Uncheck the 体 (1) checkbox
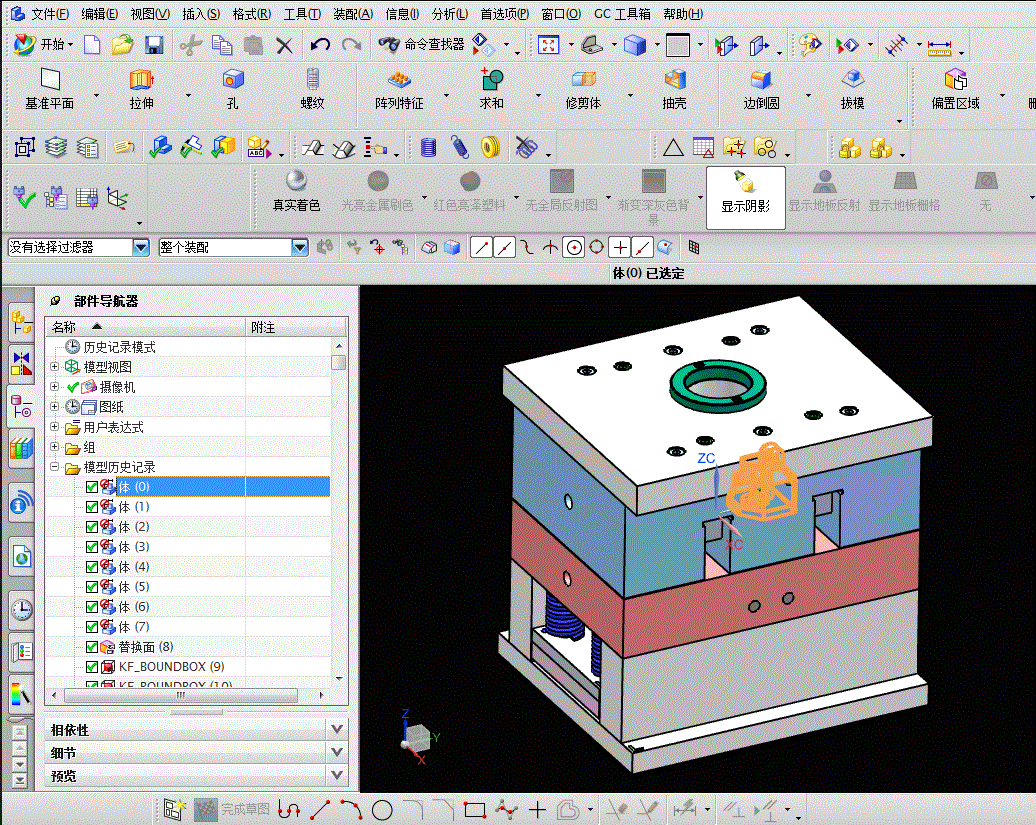1036x825 pixels. (92, 507)
